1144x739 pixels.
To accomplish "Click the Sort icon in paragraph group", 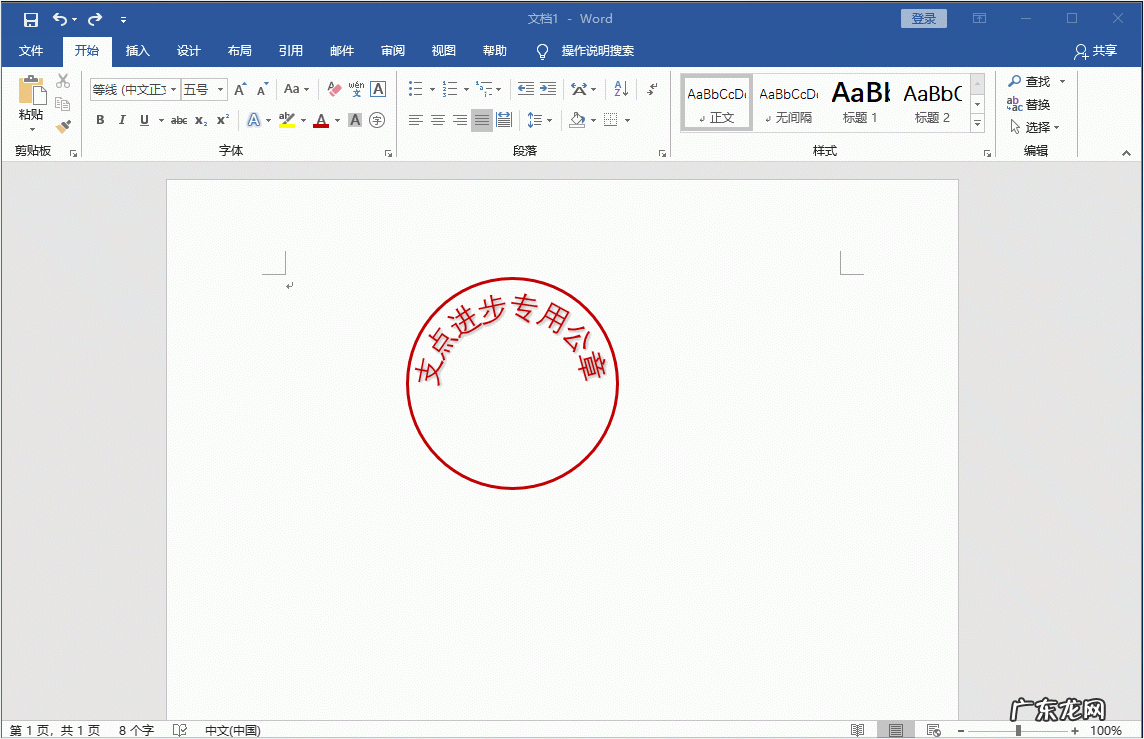I will click(621, 89).
